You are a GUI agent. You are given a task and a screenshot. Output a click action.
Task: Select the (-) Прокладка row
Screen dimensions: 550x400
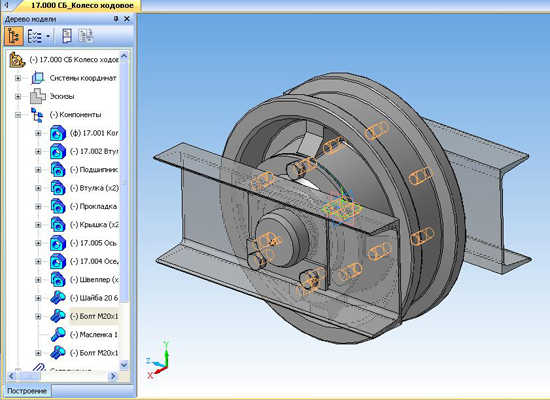(x=93, y=206)
